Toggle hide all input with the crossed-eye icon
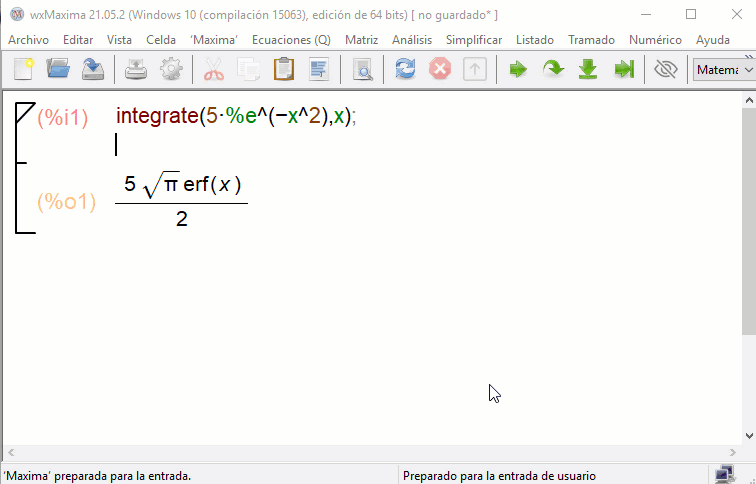The height and width of the screenshot is (484, 756). click(x=666, y=69)
